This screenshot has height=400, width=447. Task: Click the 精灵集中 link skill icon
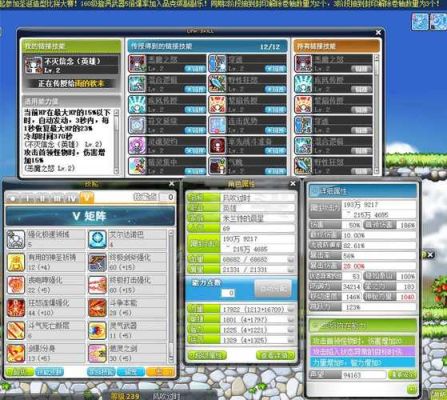click(x=137, y=166)
